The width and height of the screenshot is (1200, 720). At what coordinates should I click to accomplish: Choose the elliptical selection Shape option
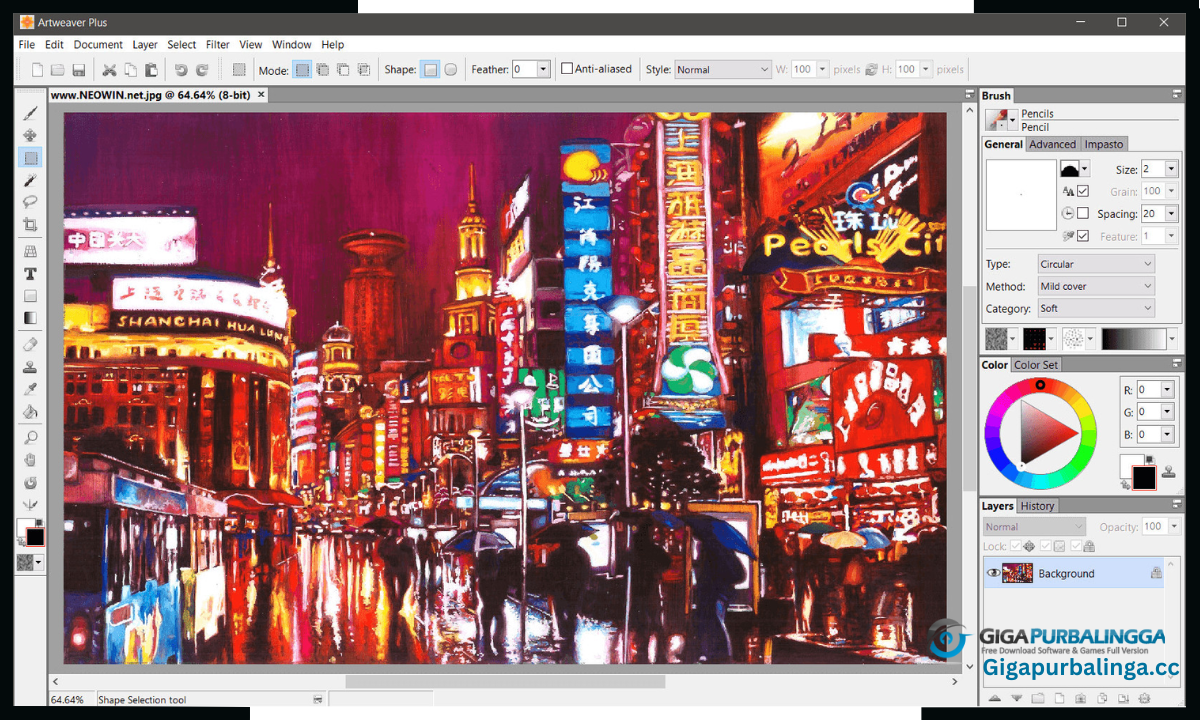pyautogui.click(x=451, y=70)
